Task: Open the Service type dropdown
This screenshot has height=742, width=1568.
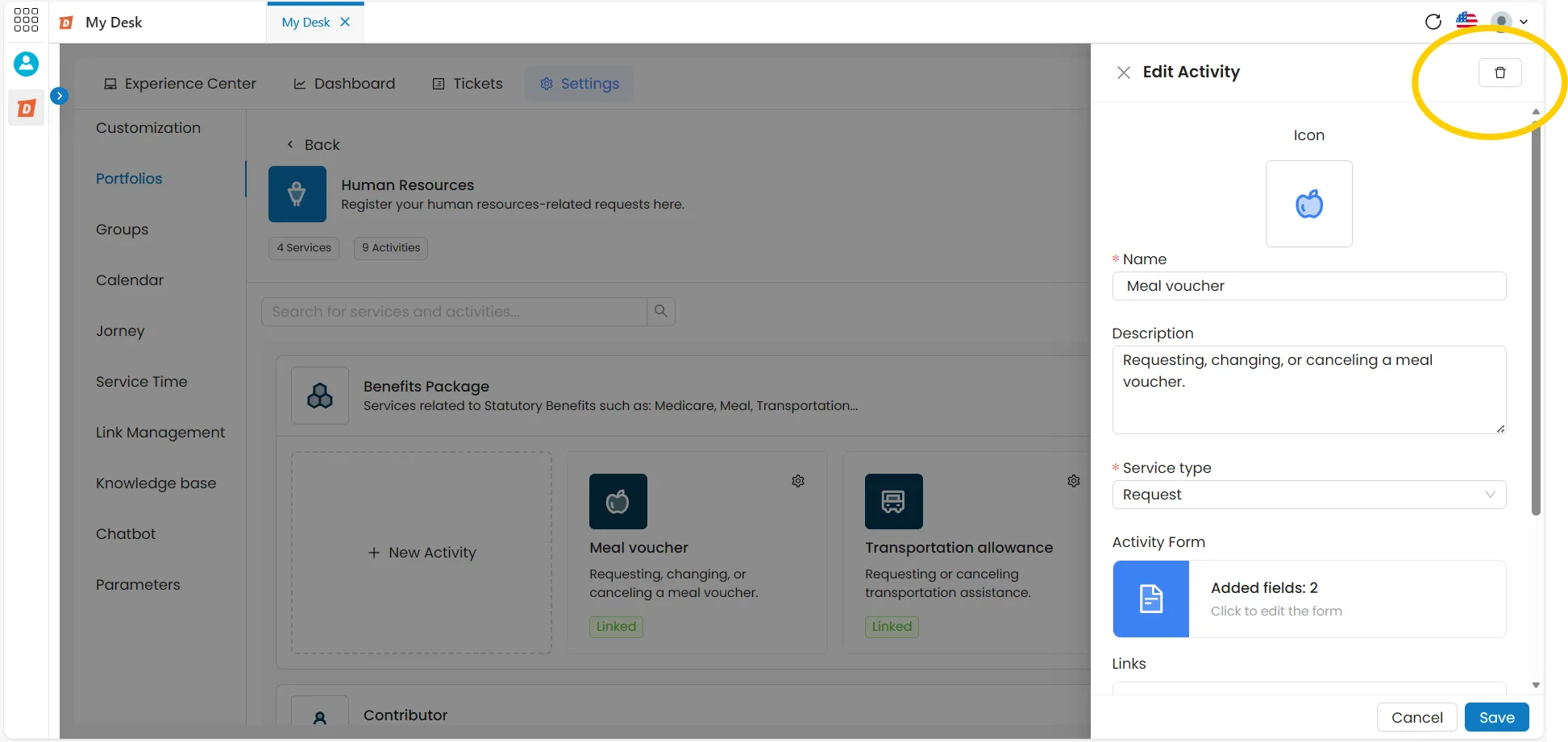Action: (1308, 495)
